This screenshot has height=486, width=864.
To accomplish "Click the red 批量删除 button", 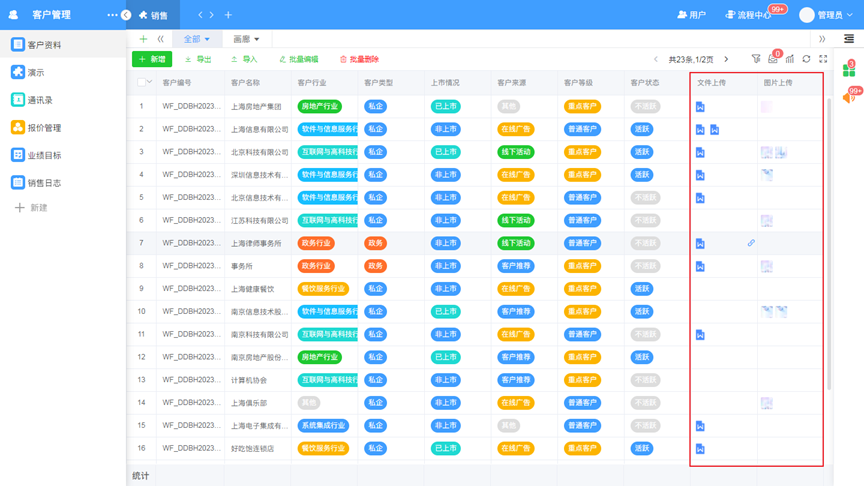I will pos(359,60).
